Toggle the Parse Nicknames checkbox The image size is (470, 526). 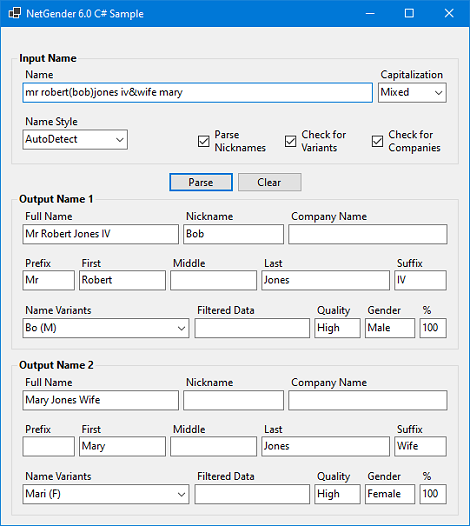[204, 141]
